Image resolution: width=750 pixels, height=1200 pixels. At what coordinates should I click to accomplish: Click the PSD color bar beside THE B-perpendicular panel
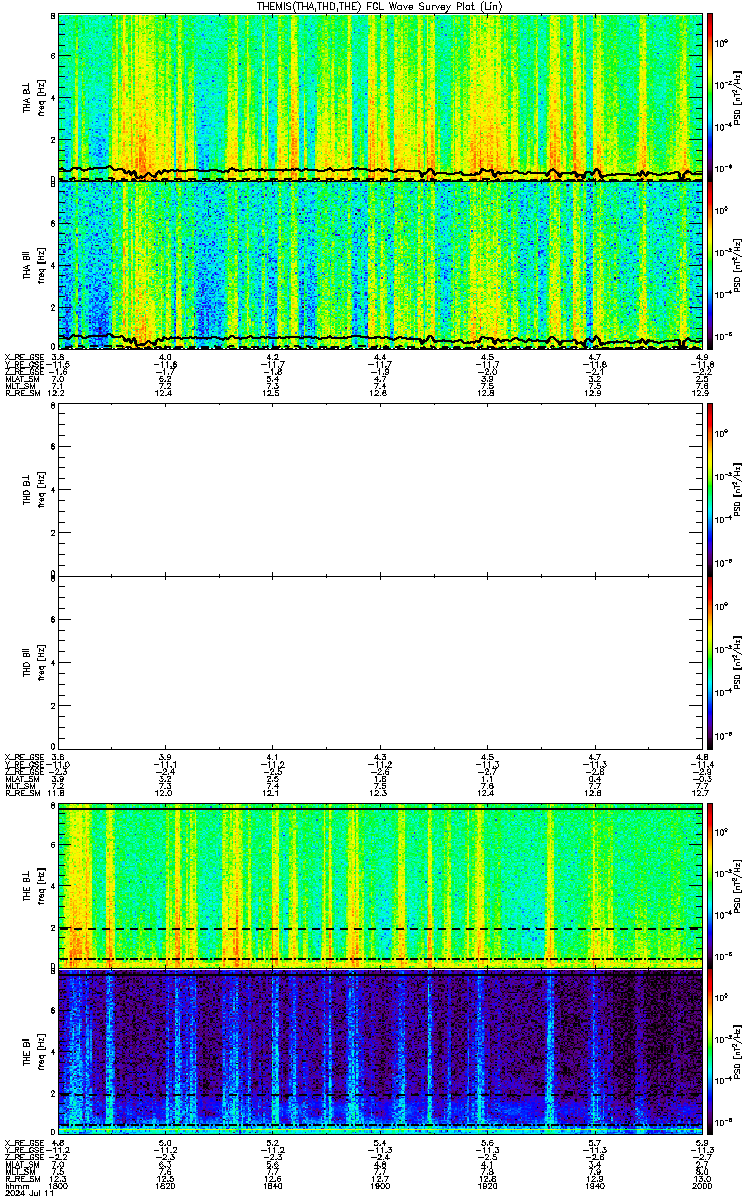[x=710, y=885]
